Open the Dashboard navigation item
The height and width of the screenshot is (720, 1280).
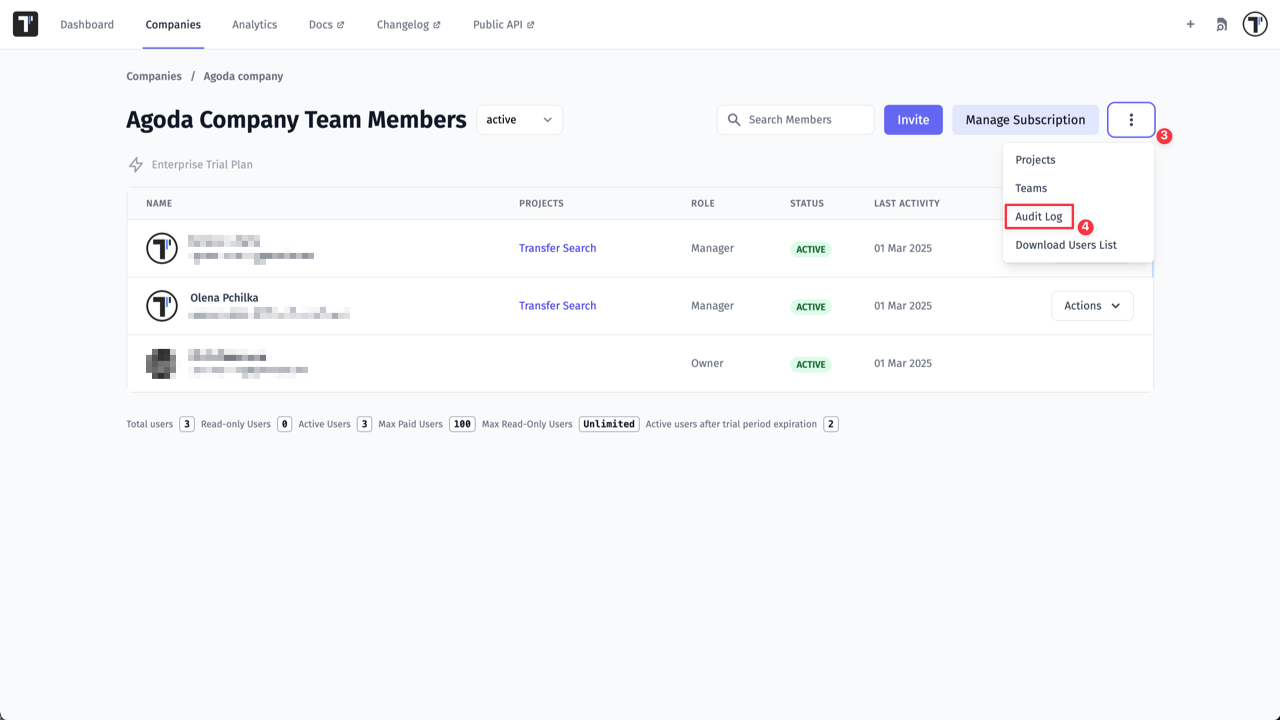point(87,24)
